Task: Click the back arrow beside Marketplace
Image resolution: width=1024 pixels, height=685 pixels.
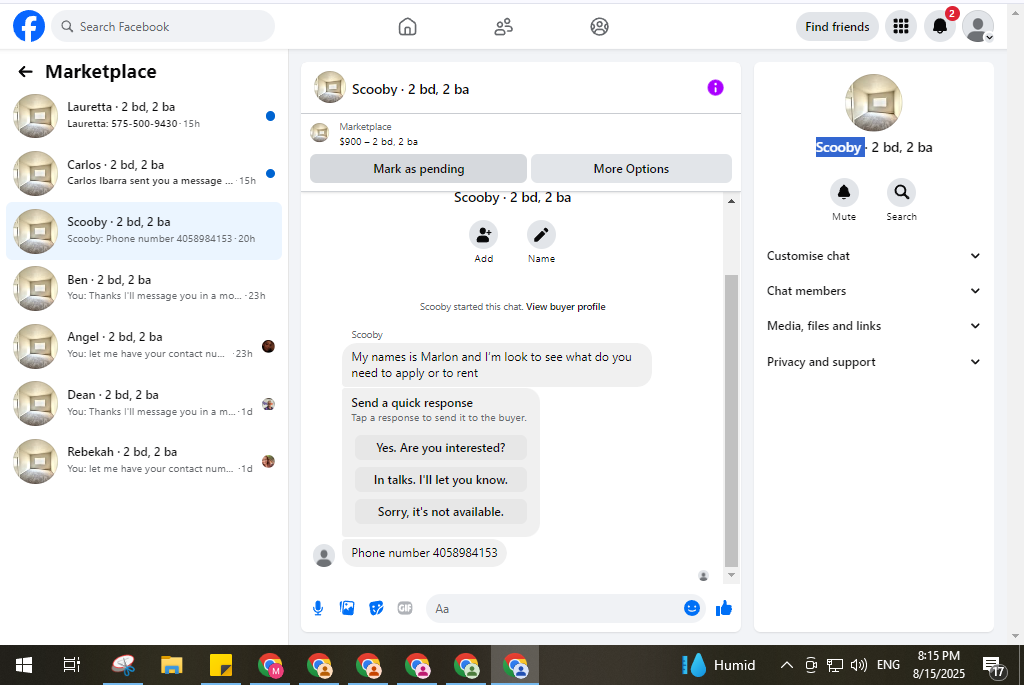Action: tap(25, 72)
